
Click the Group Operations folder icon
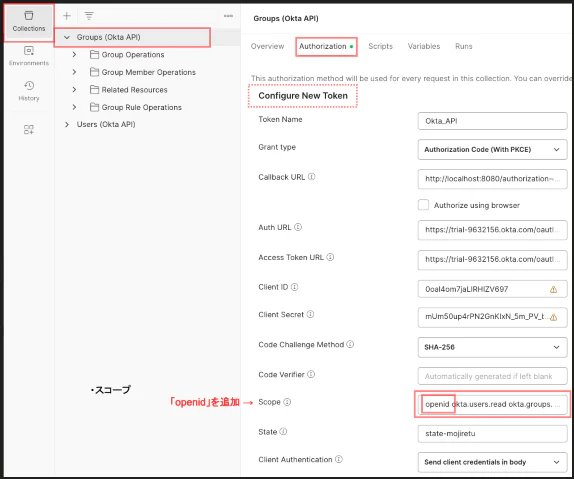click(x=94, y=55)
